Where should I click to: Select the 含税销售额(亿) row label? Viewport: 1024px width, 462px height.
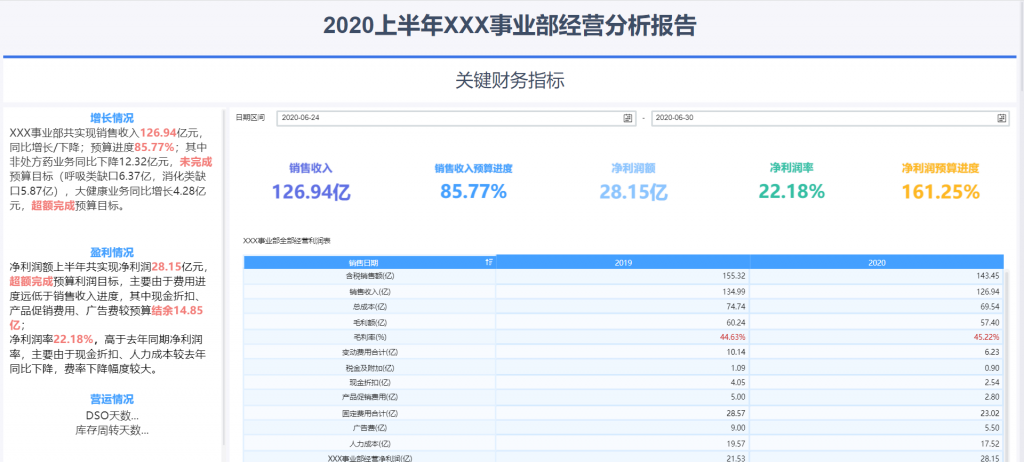(370, 276)
